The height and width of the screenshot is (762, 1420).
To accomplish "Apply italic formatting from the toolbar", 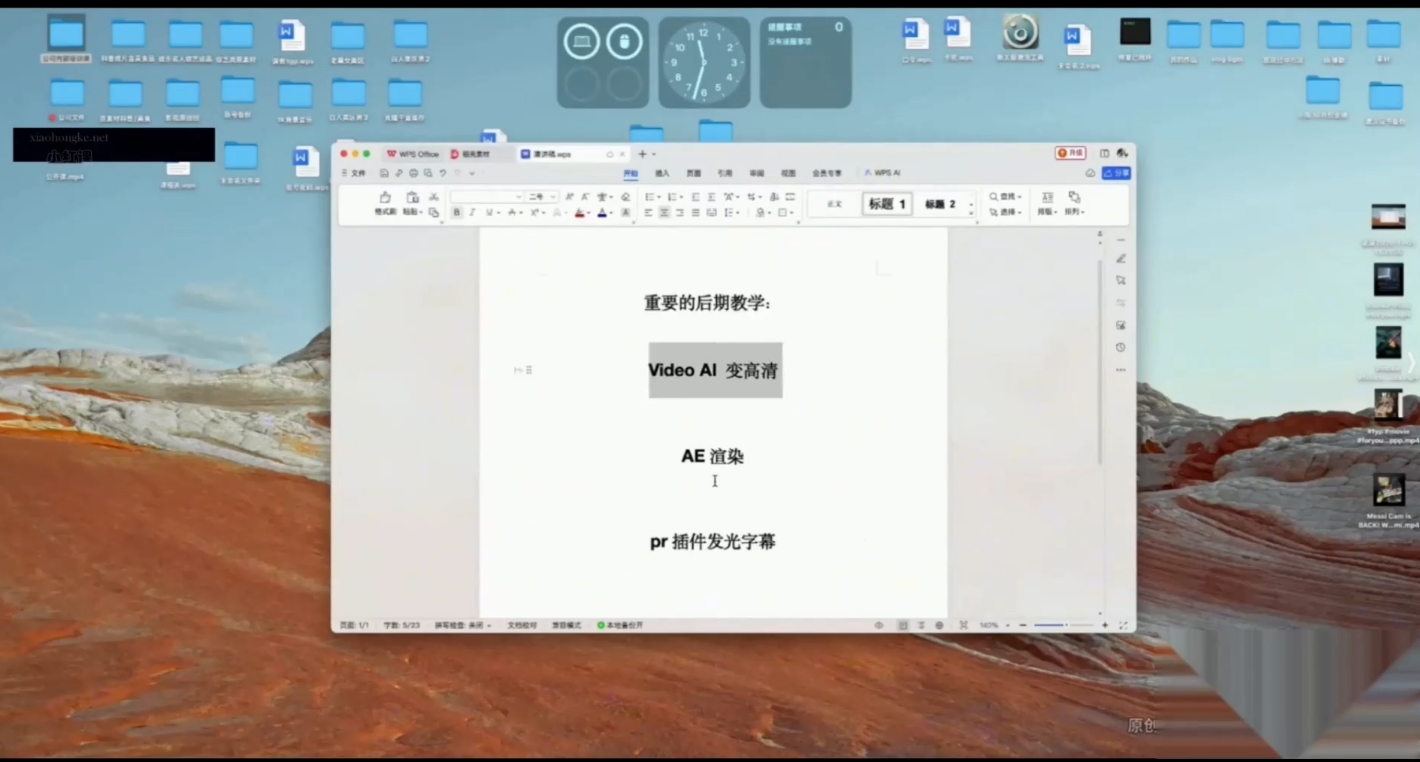I will click(471, 212).
